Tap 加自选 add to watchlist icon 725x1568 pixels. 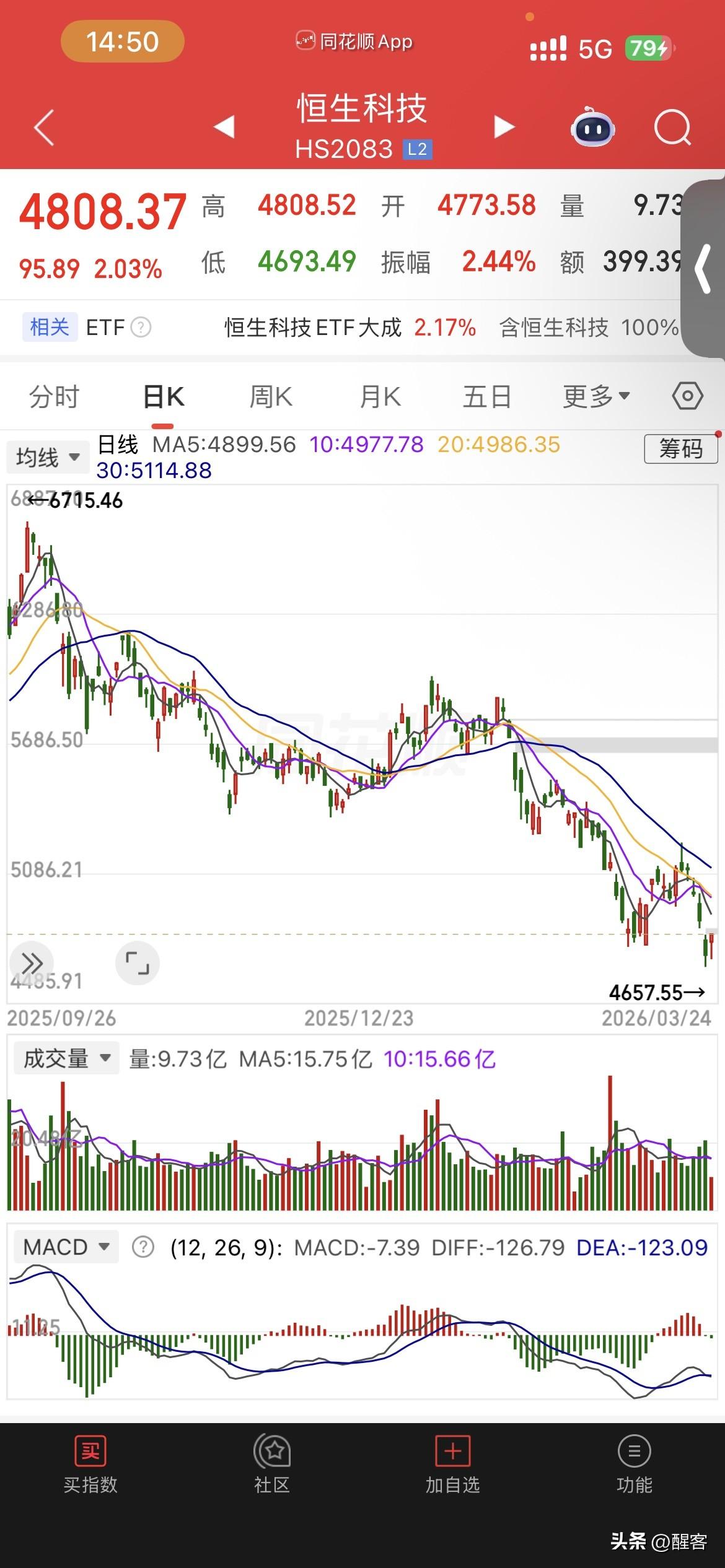452,1451
